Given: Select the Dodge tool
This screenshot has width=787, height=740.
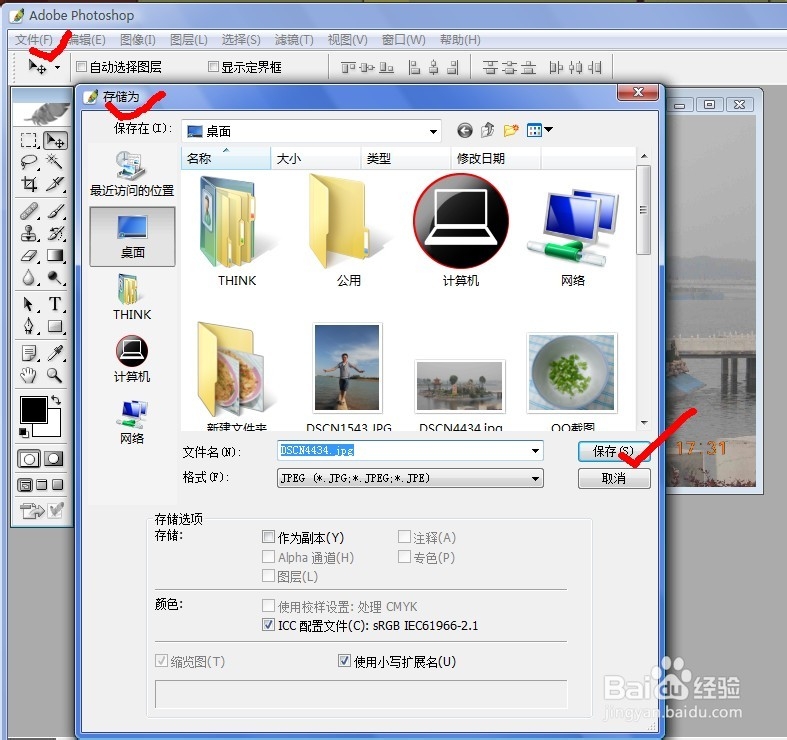Looking at the screenshot, I should (x=54, y=278).
